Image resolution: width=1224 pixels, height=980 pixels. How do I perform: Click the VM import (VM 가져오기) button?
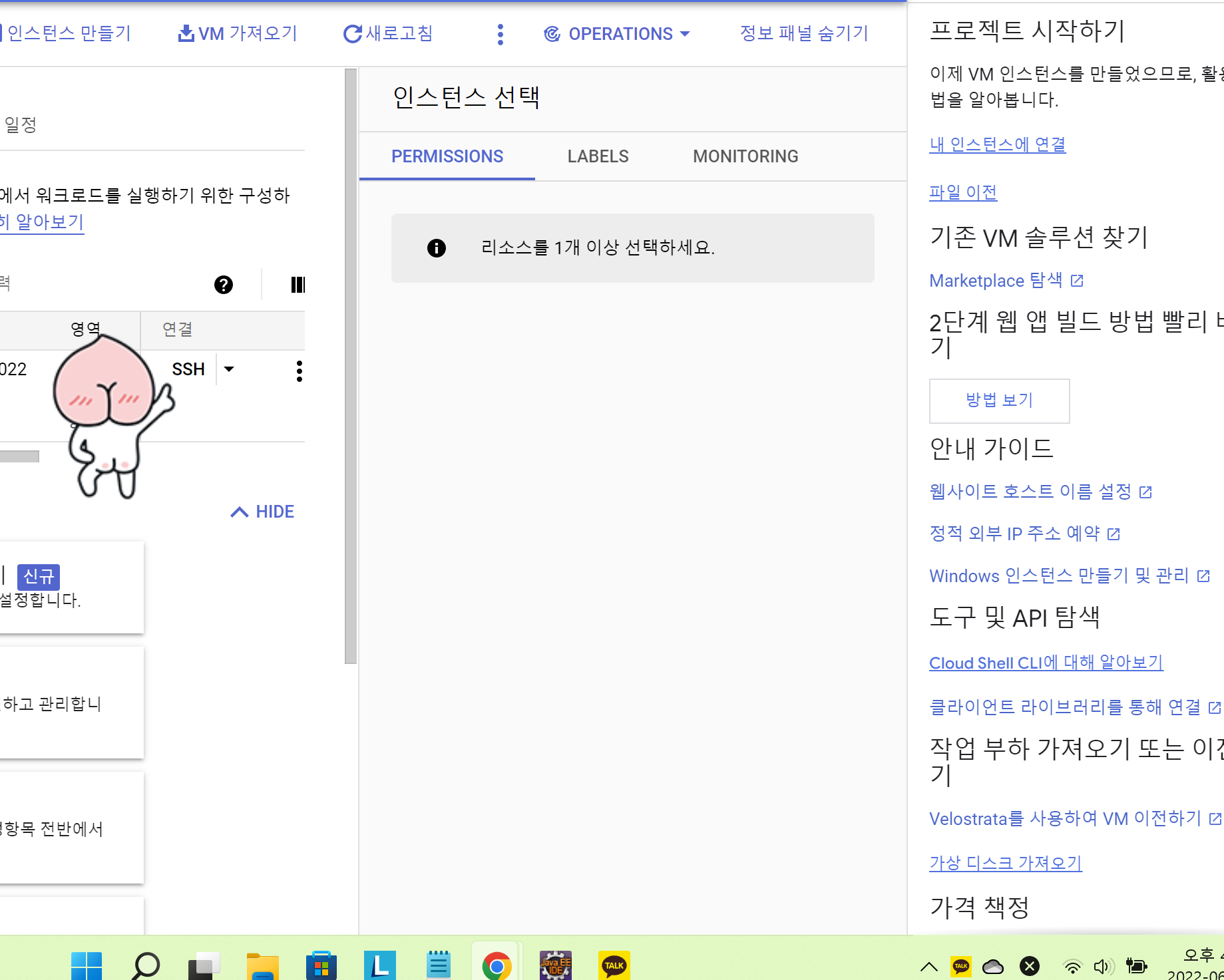coord(237,33)
